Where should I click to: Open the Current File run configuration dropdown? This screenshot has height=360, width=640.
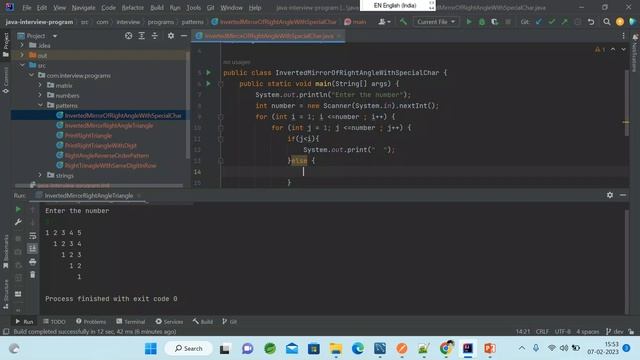436,22
